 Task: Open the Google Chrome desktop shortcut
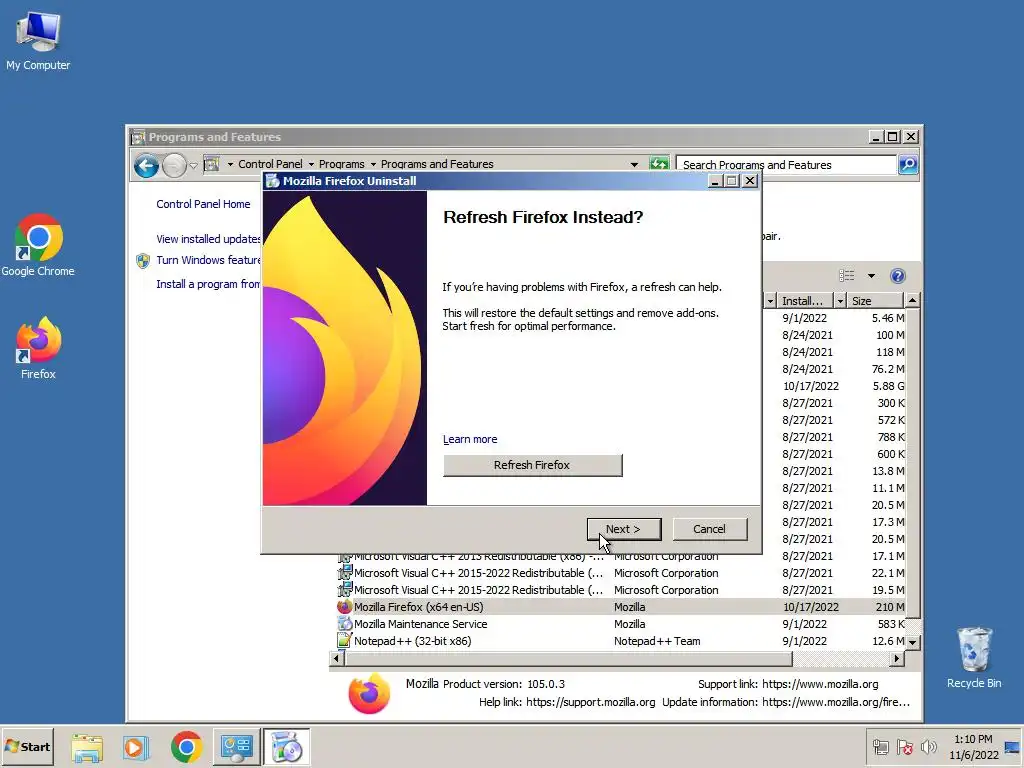pos(38,245)
